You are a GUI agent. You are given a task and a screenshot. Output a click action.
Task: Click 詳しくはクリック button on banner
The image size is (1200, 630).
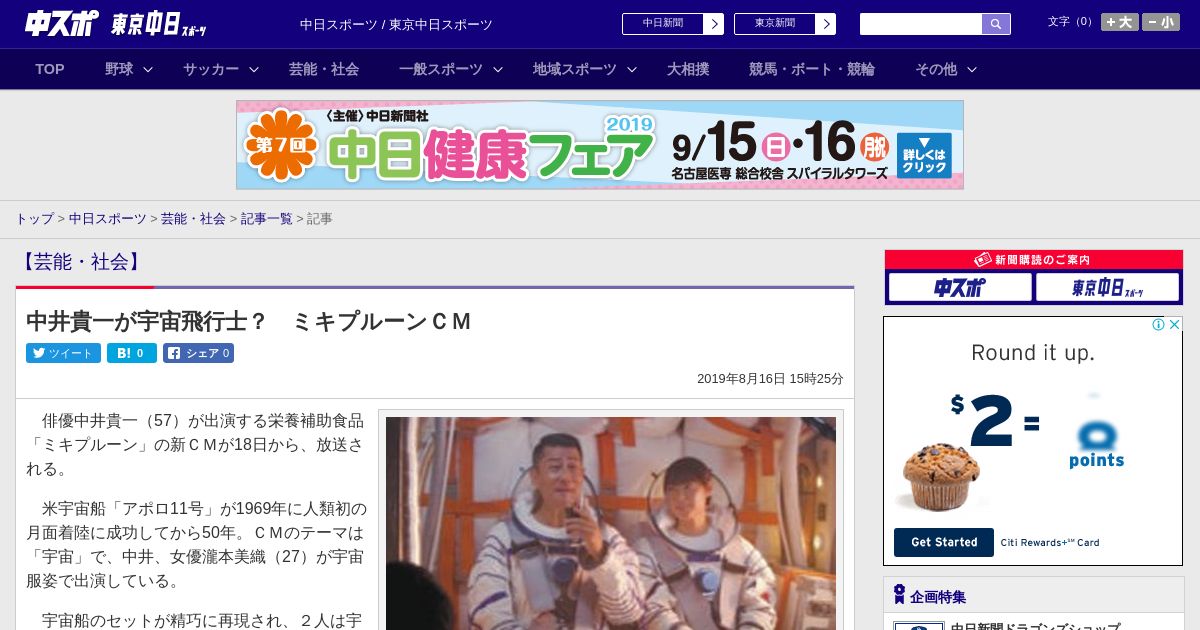pos(924,155)
